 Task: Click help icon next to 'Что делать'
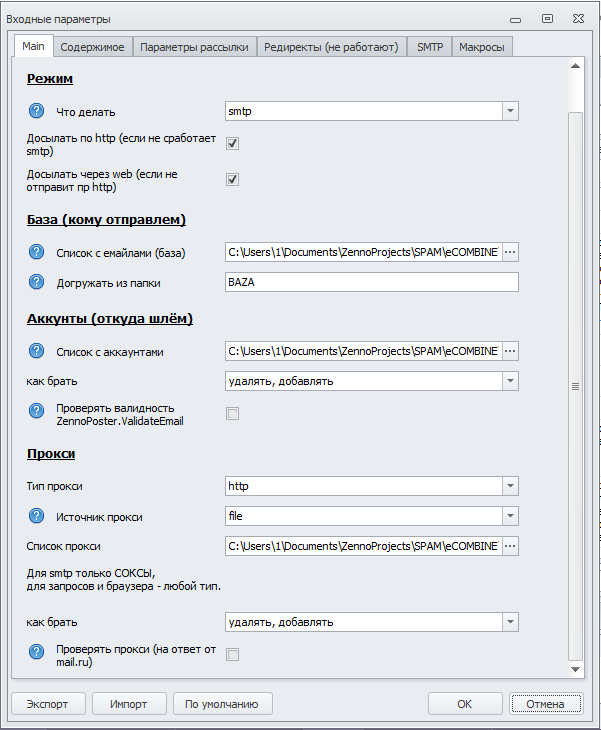[37, 112]
